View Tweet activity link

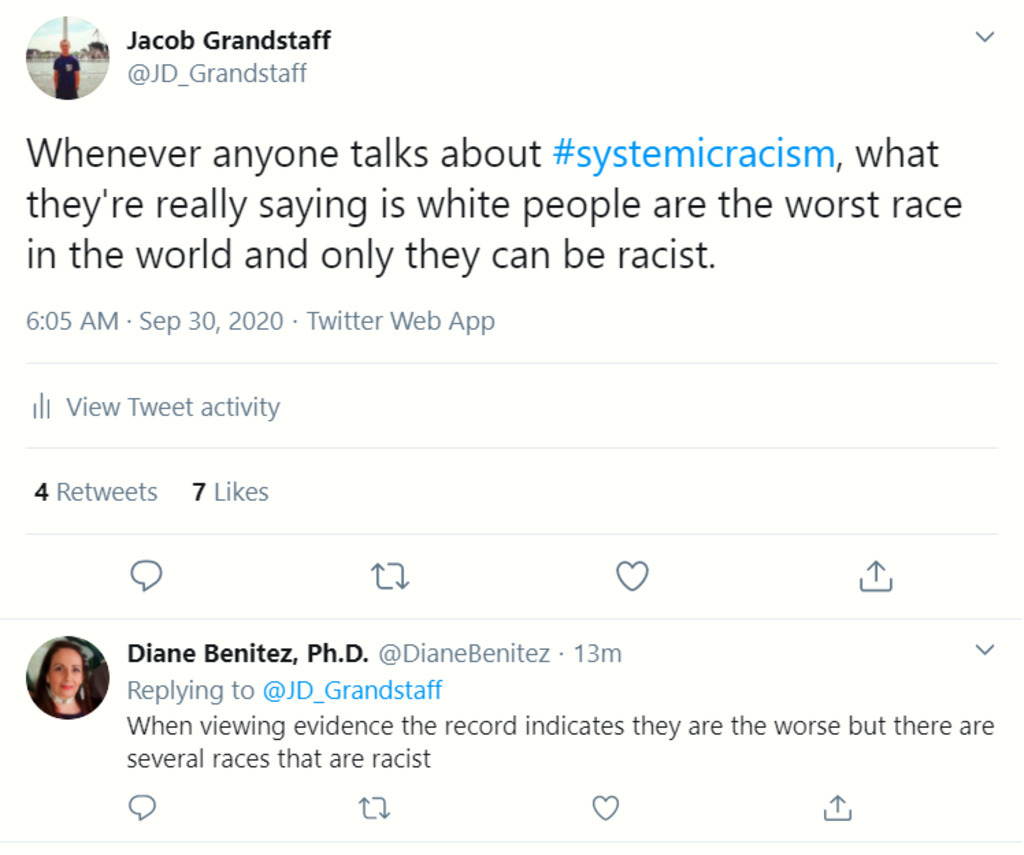click(173, 407)
